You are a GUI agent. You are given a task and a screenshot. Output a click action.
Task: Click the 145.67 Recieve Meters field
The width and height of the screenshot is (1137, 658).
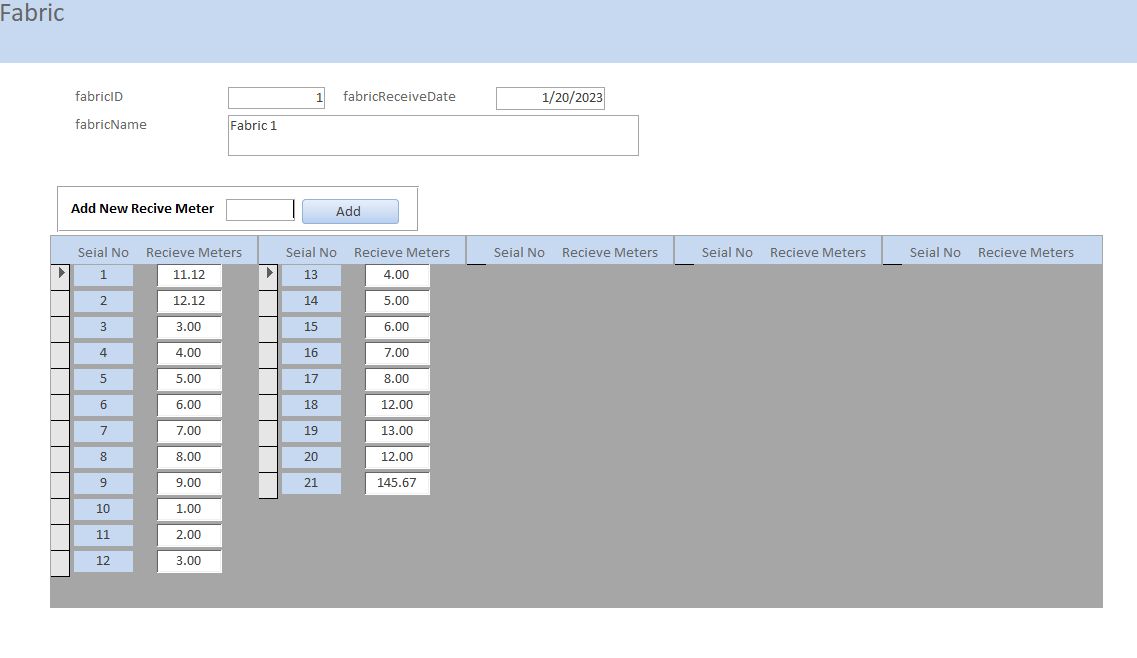coord(397,483)
